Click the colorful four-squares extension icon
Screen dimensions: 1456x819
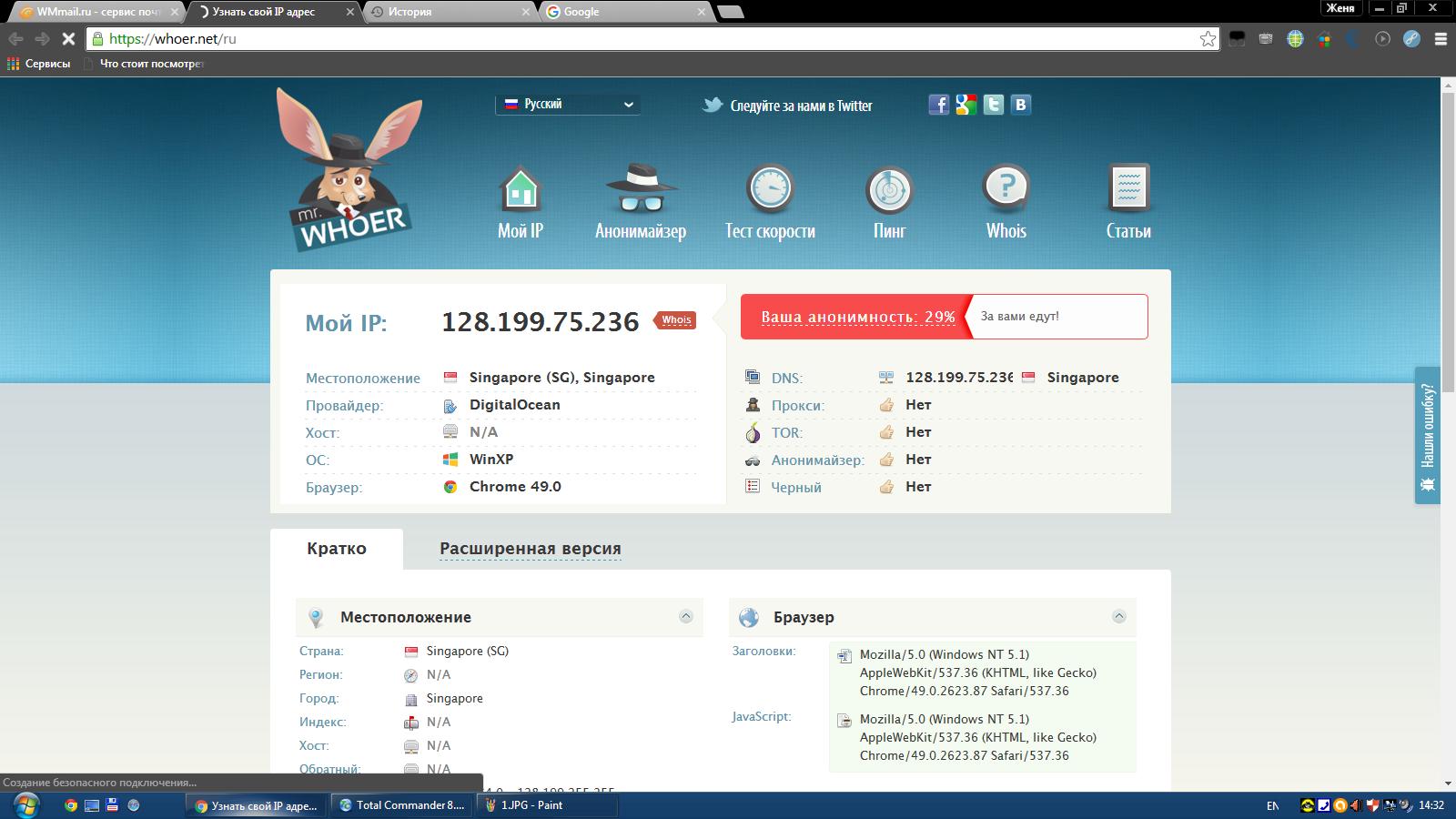click(1324, 39)
